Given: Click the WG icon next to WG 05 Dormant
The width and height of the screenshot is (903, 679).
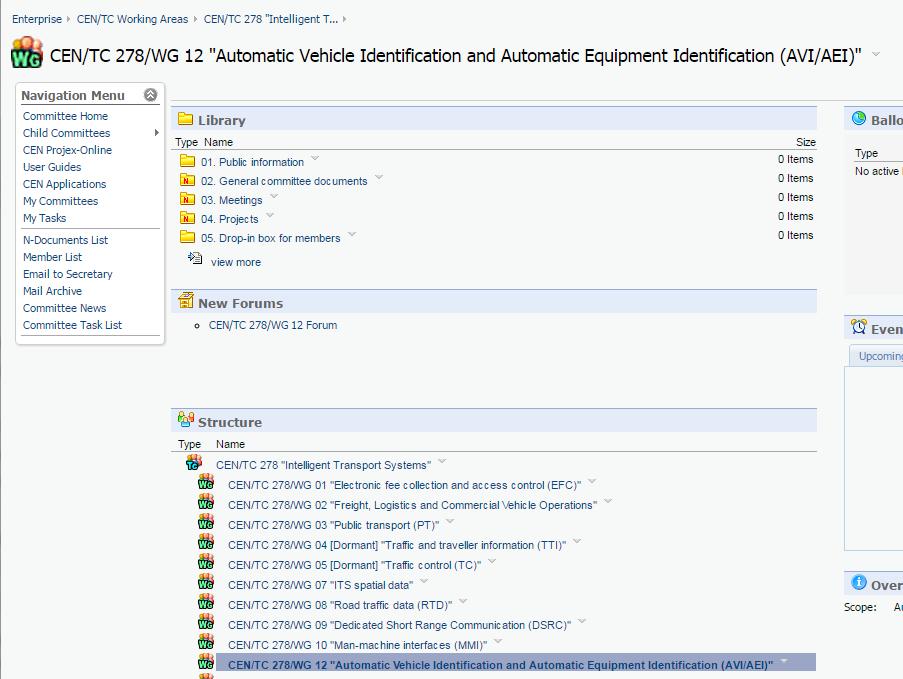Looking at the screenshot, I should click(x=206, y=562).
